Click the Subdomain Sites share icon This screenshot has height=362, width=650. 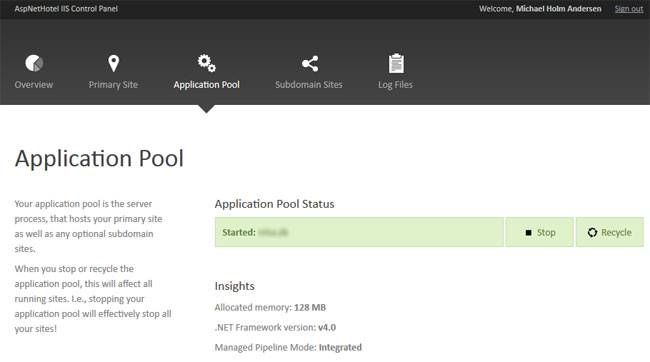(x=310, y=63)
